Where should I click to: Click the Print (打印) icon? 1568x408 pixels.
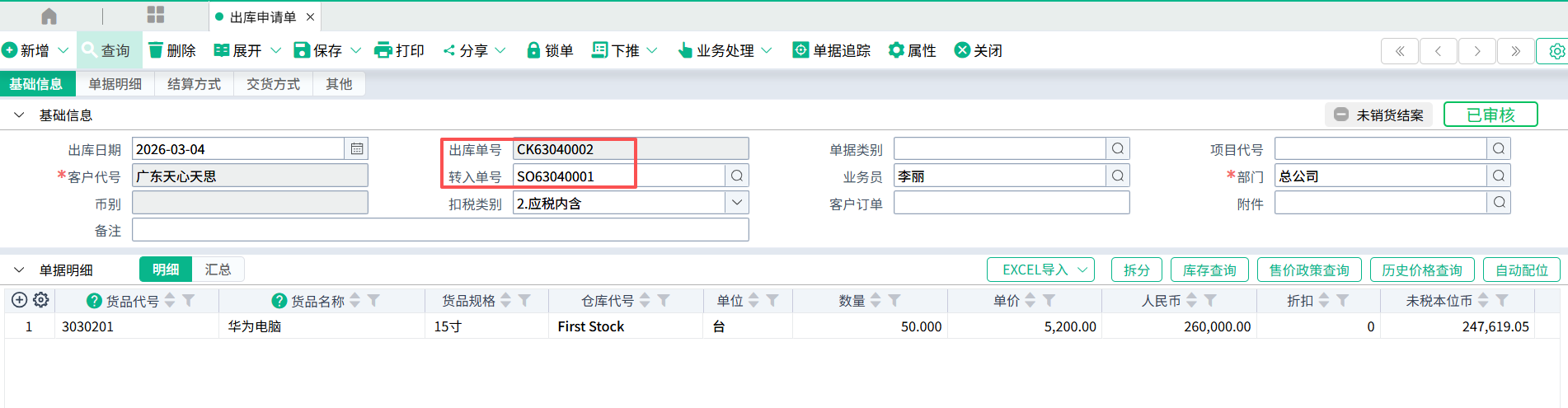(383, 50)
